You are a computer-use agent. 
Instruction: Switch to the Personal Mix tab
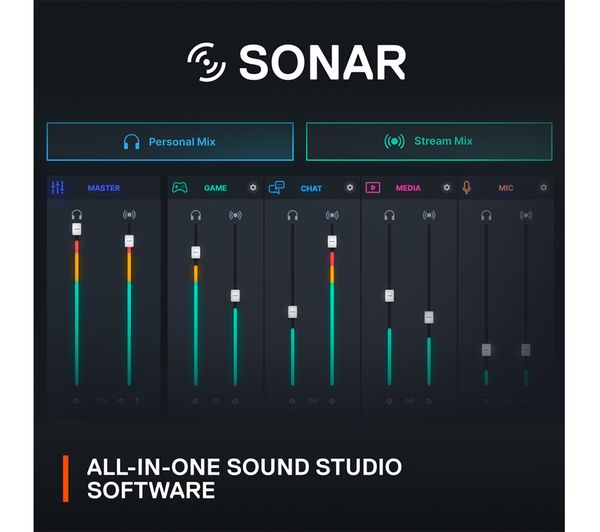coord(170,141)
